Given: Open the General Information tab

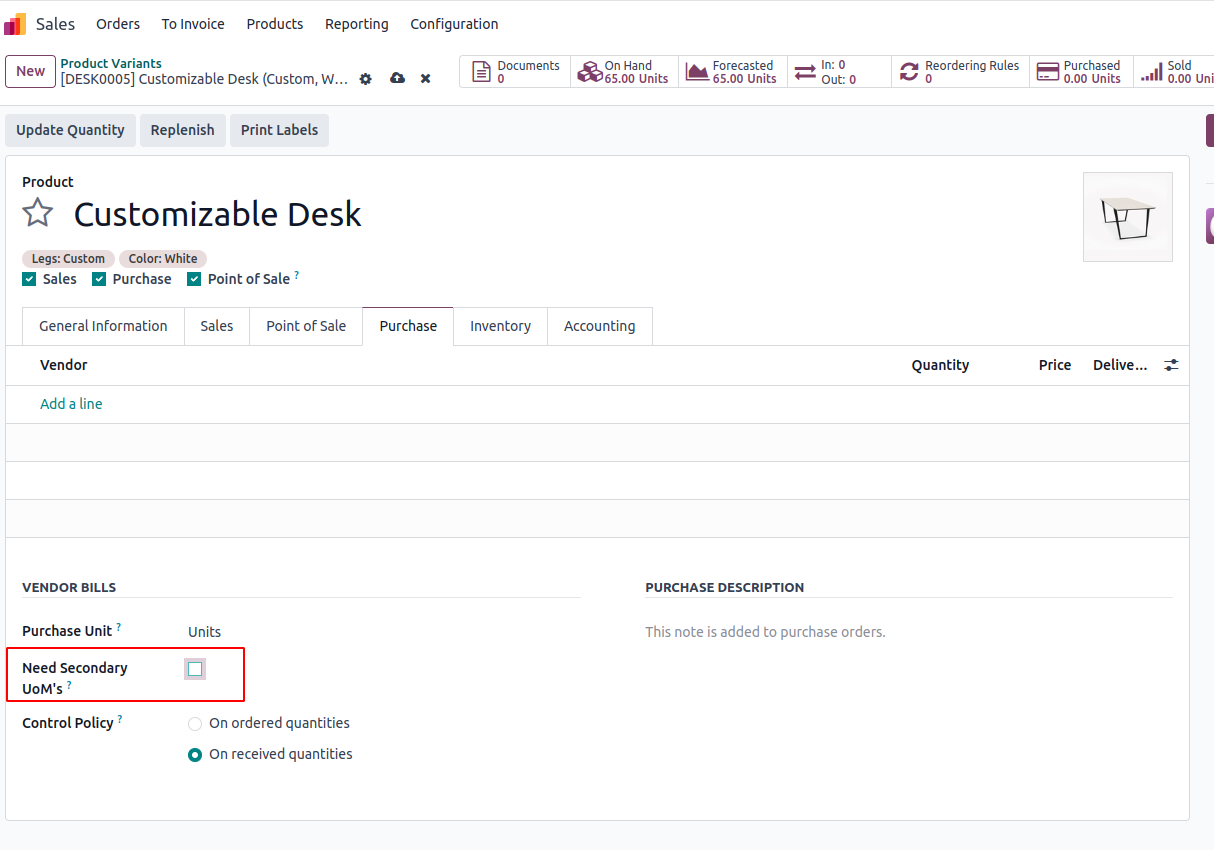Looking at the screenshot, I should [103, 326].
